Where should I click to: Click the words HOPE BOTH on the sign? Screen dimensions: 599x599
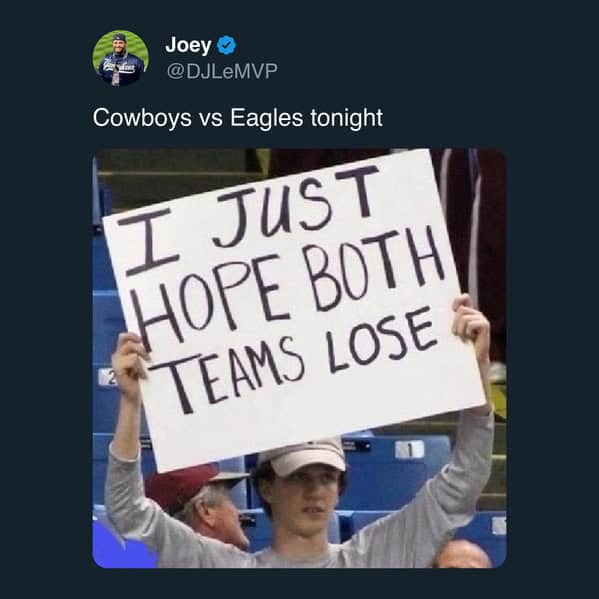(288, 290)
